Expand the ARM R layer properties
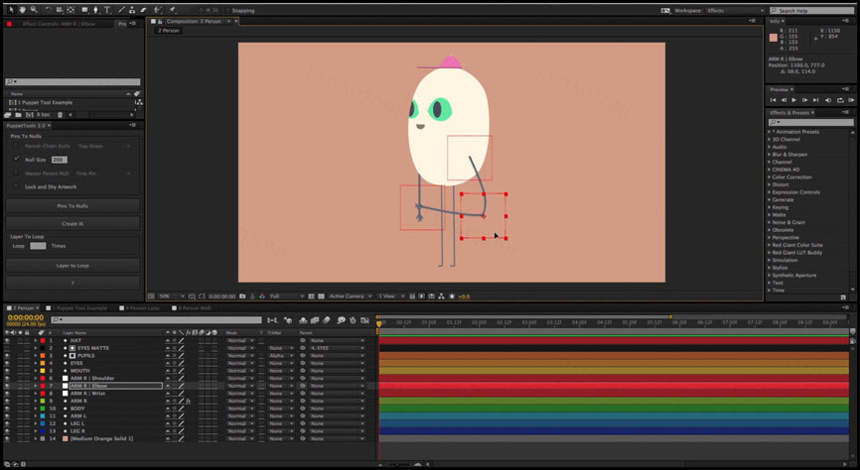 point(36,401)
